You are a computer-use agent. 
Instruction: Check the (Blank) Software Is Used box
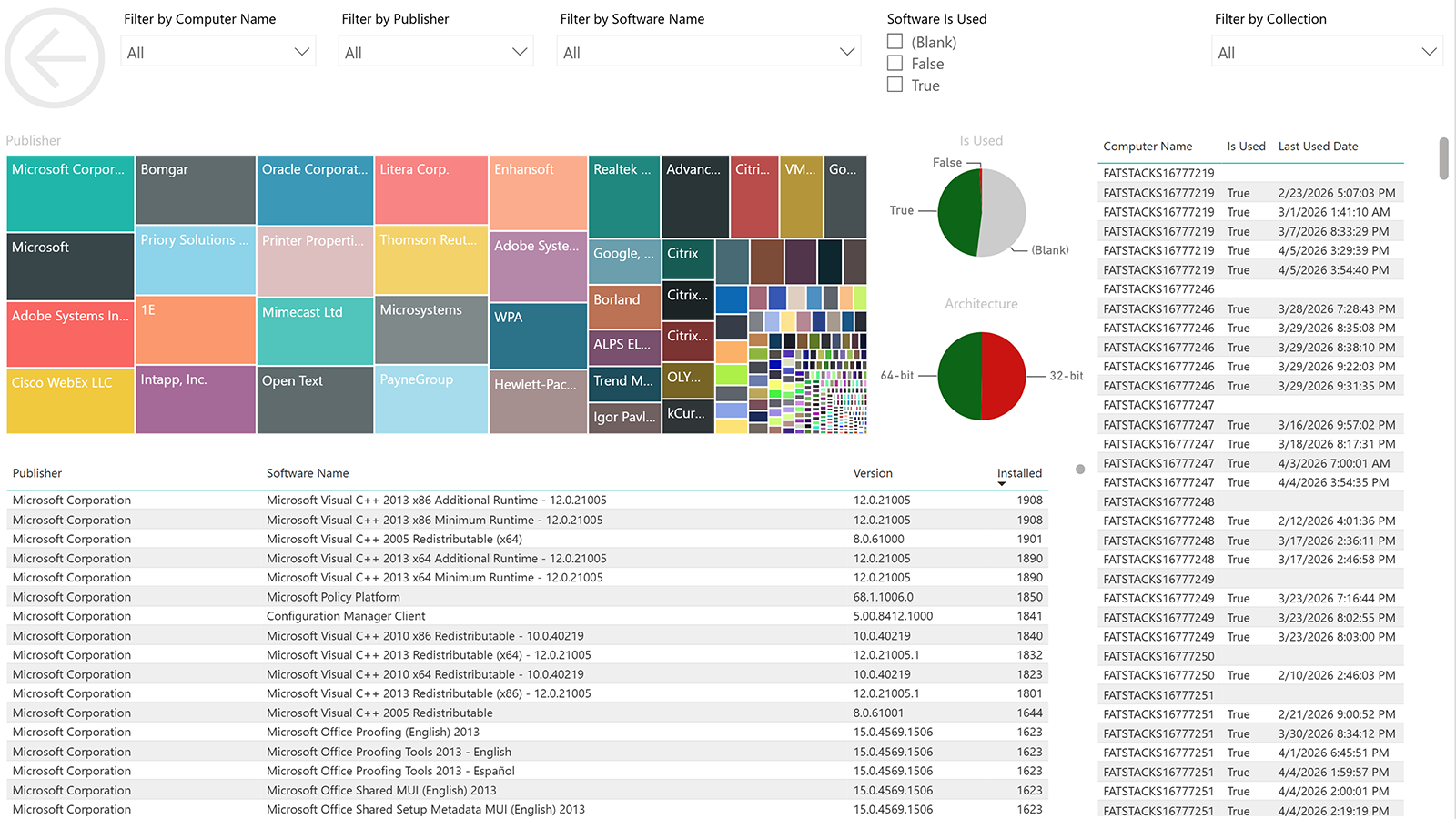pyautogui.click(x=895, y=42)
